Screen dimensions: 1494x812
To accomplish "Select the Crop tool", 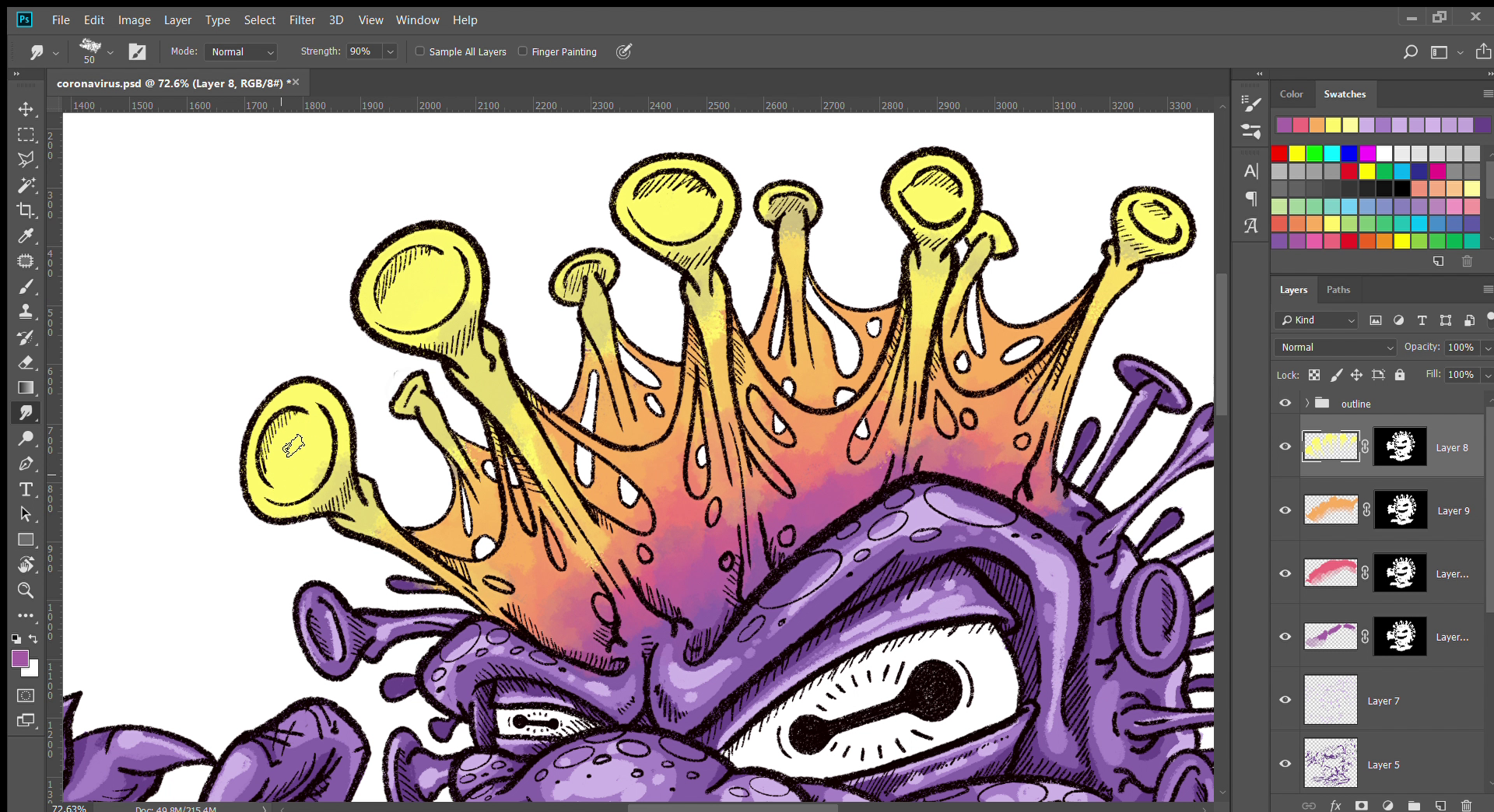I will [26, 210].
